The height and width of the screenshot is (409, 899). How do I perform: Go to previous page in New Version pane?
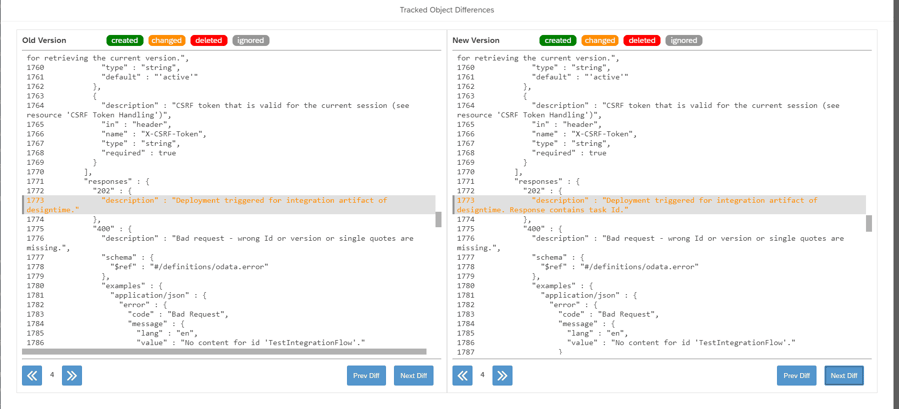[463, 375]
